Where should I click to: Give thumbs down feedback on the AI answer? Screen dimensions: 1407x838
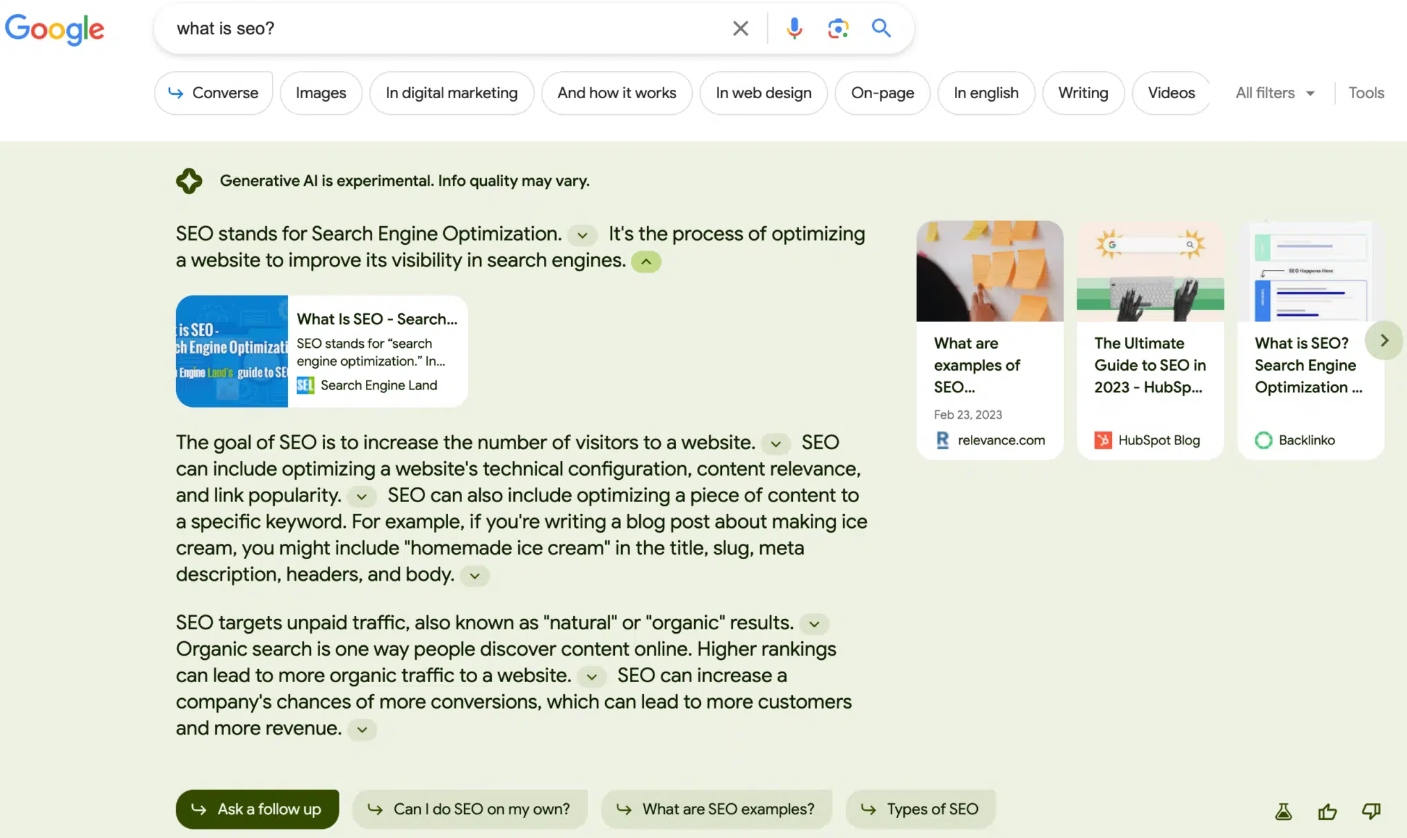1371,810
